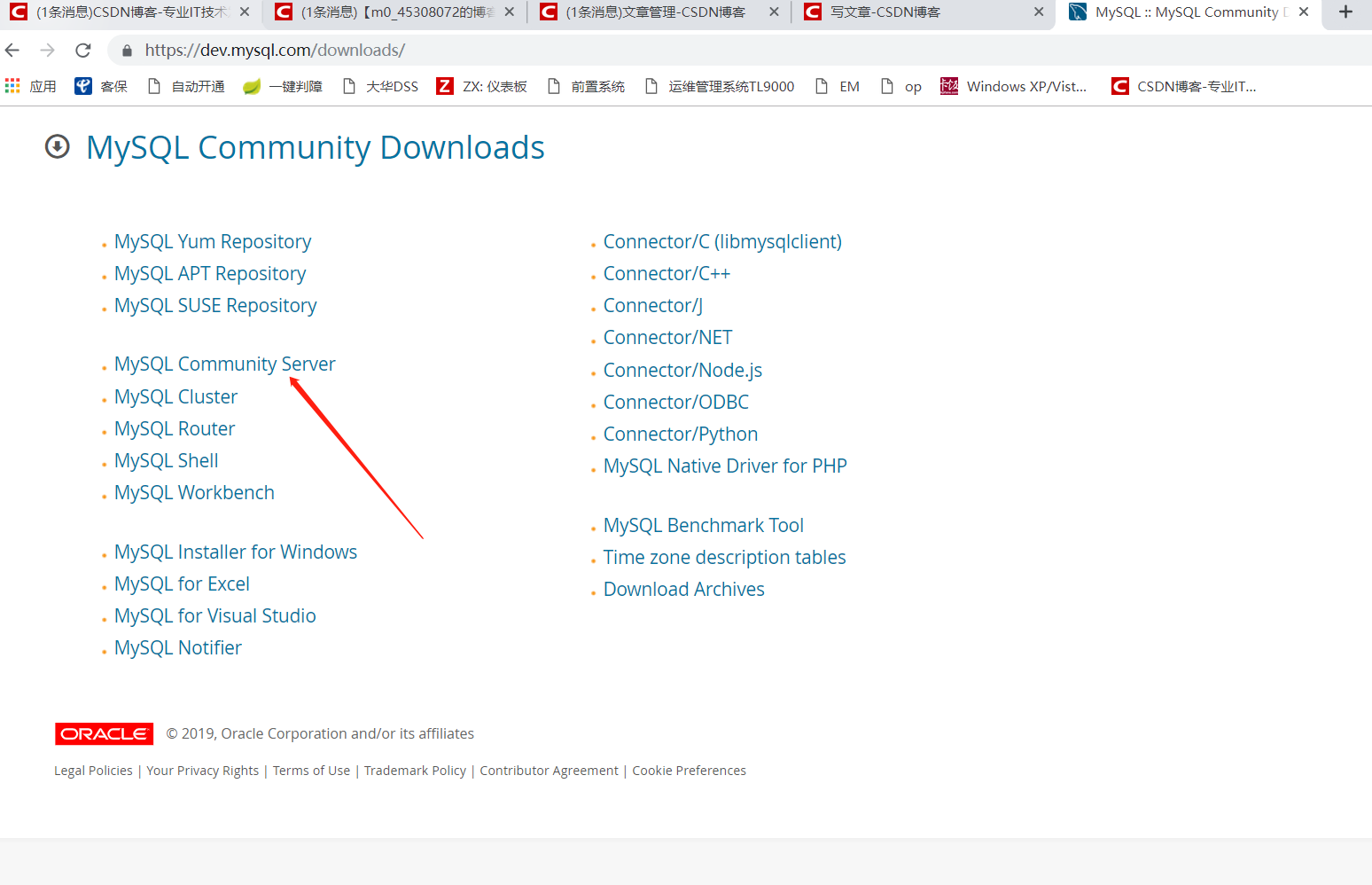The image size is (1372, 885).
Task: Open the ZX: 仪表板 bookmark
Action: 482,86
